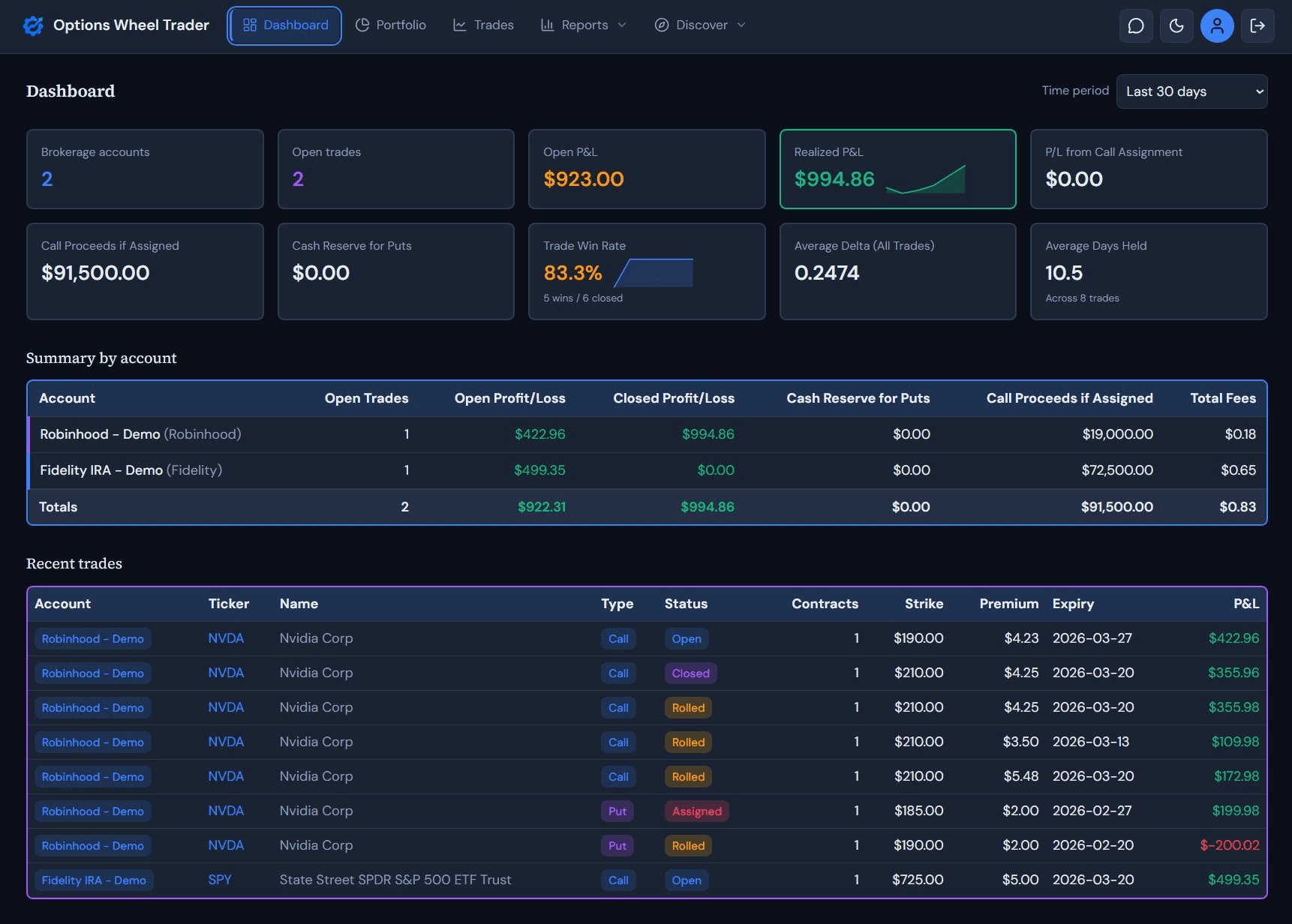1292x924 pixels.
Task: Select the Dashboard grid icon
Action: pos(250,25)
